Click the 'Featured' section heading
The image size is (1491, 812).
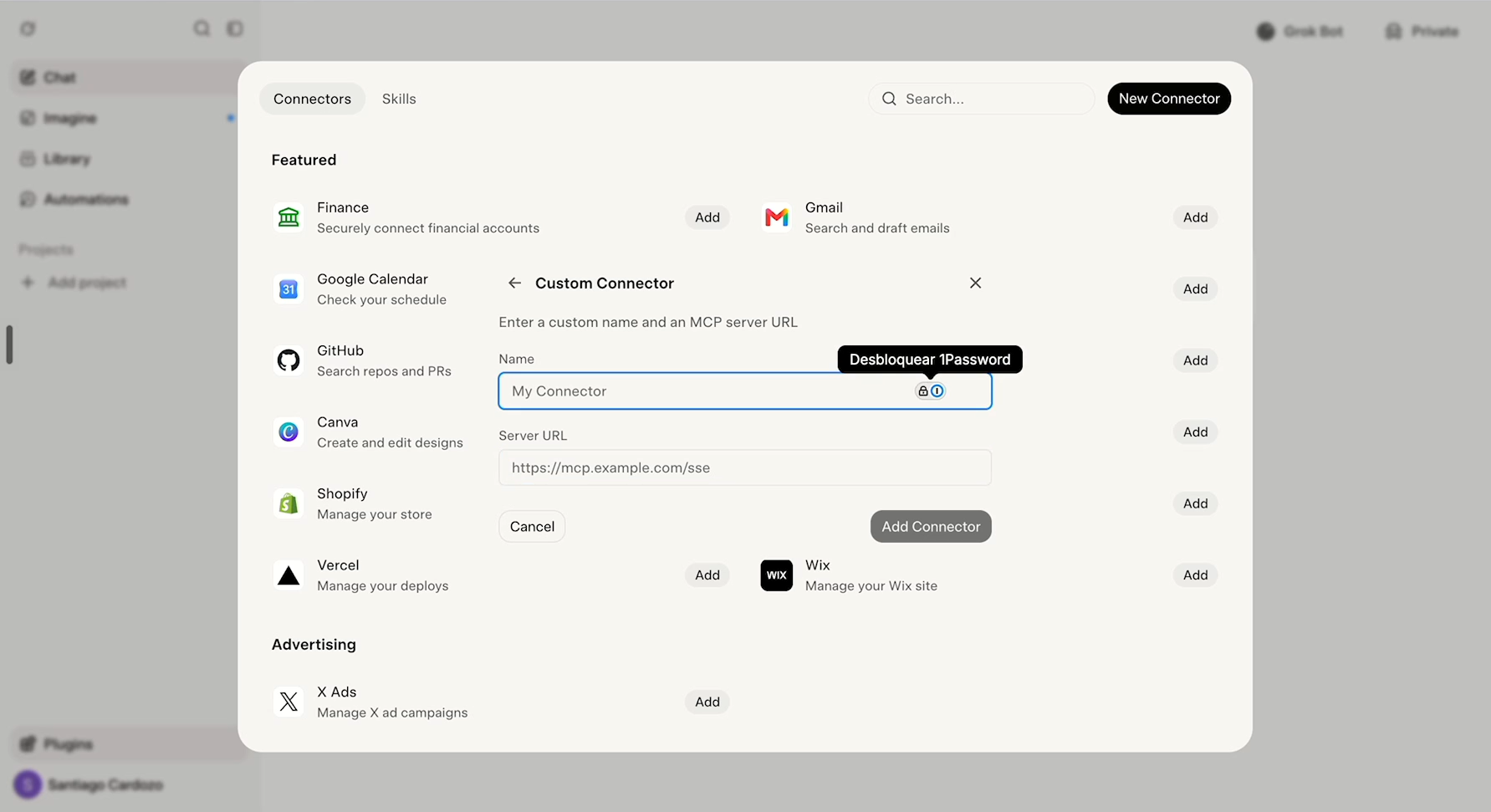click(304, 160)
